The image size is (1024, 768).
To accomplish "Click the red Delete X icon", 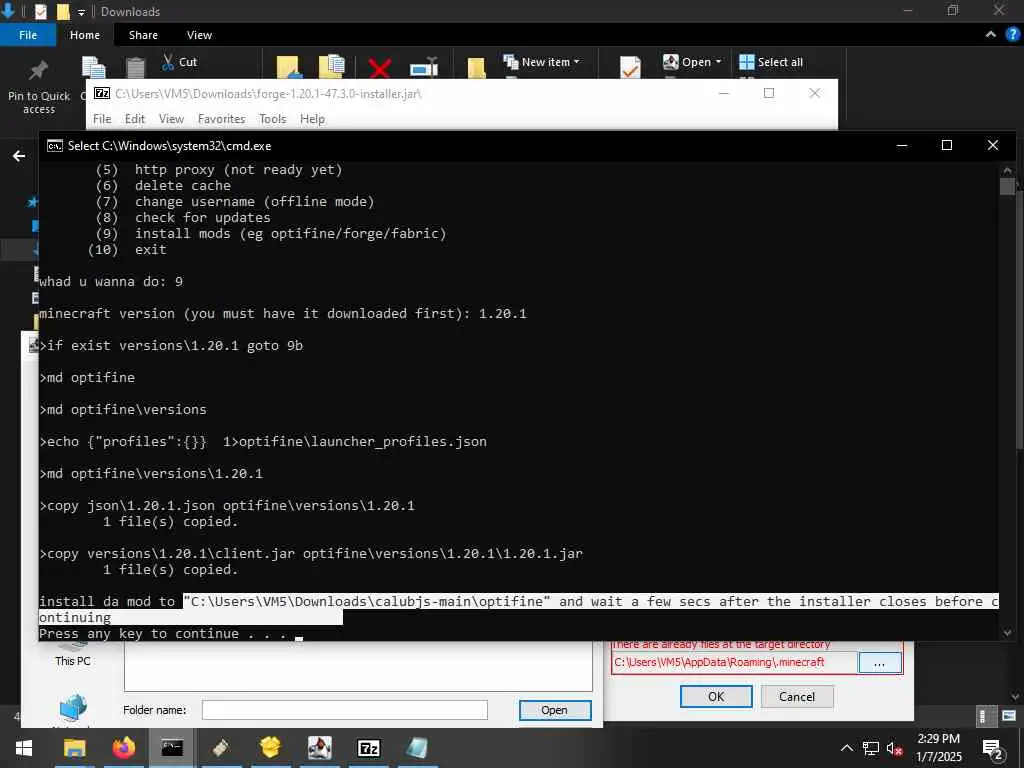I will (x=379, y=68).
